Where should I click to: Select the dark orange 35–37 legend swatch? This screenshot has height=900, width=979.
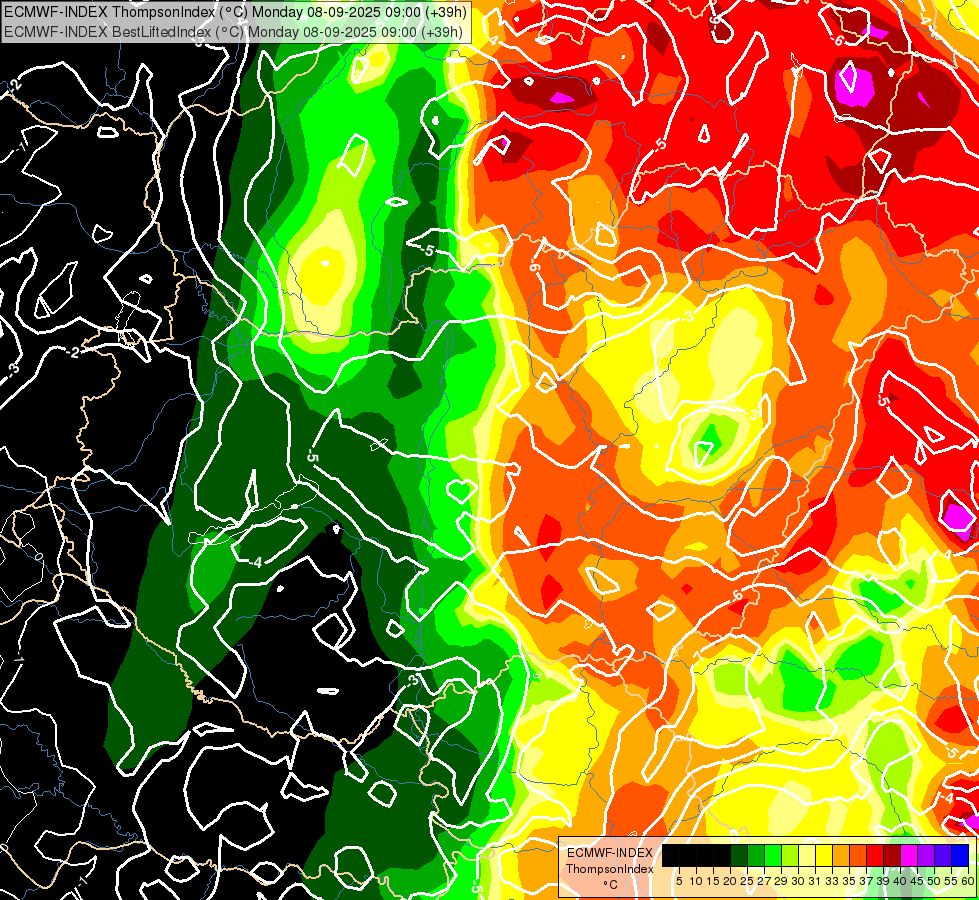point(857,856)
